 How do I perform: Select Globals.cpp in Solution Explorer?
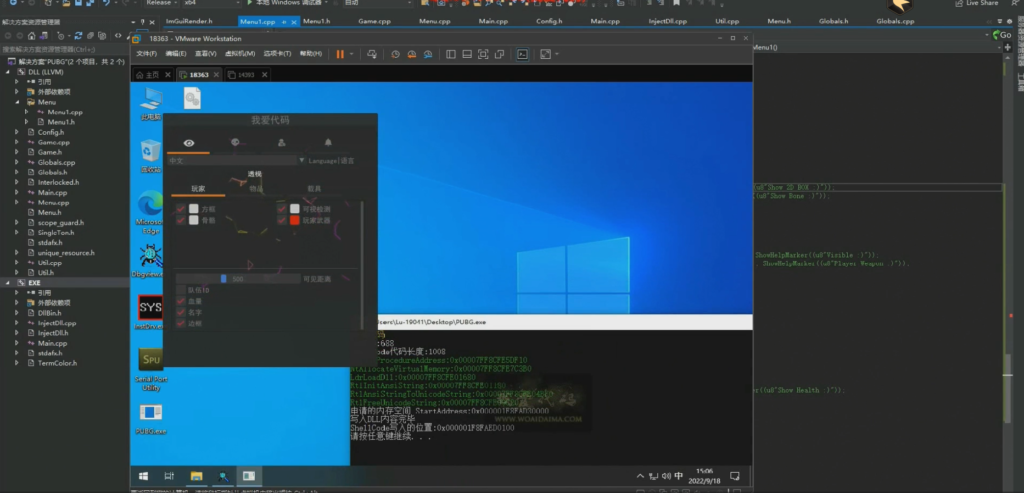coord(56,162)
